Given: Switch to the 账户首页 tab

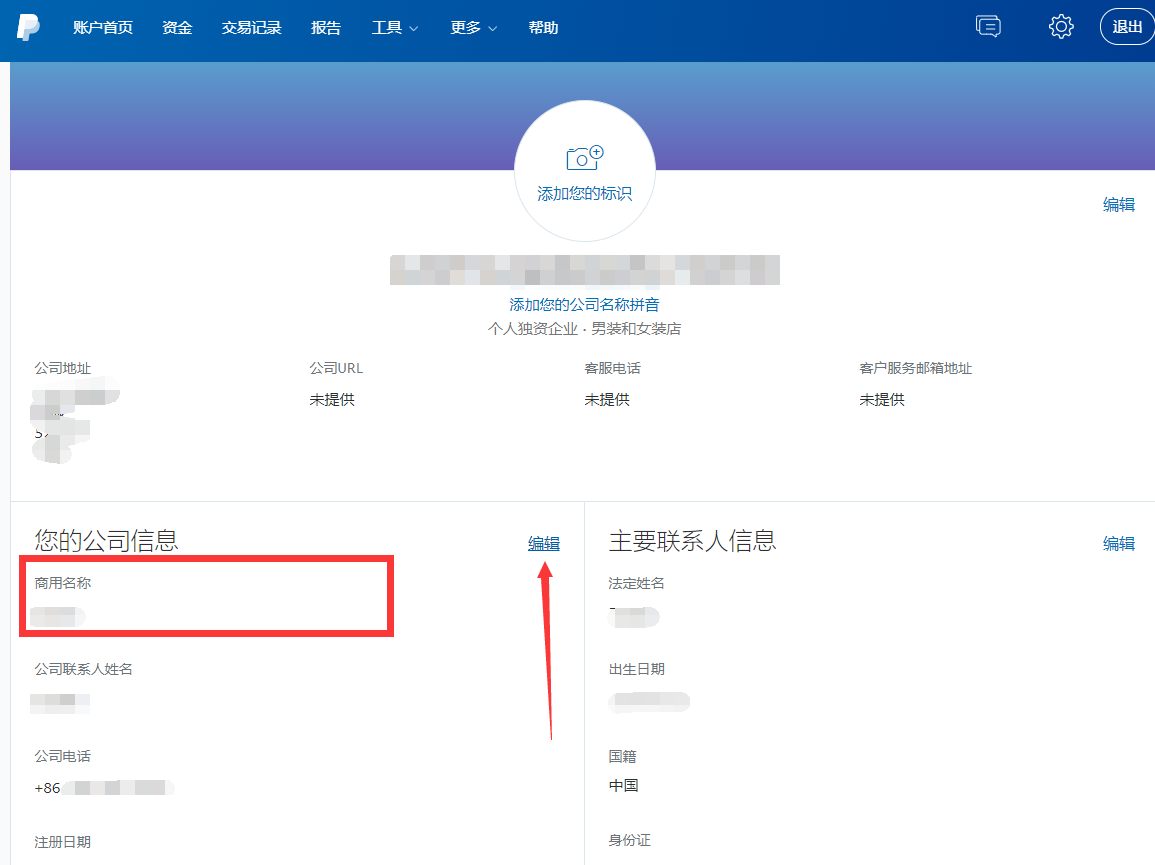Looking at the screenshot, I should (102, 28).
